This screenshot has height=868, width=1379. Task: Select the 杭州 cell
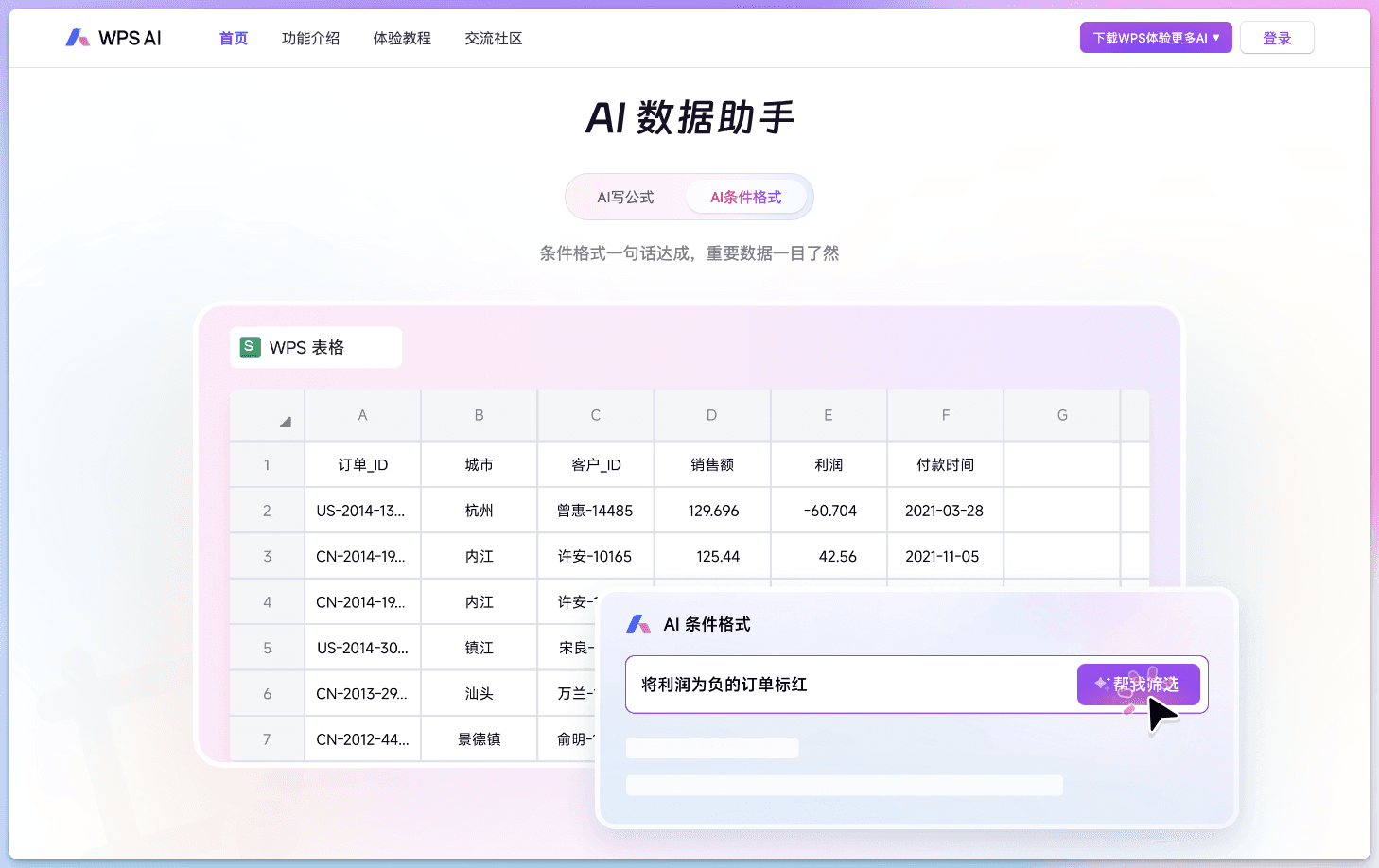[x=480, y=511]
